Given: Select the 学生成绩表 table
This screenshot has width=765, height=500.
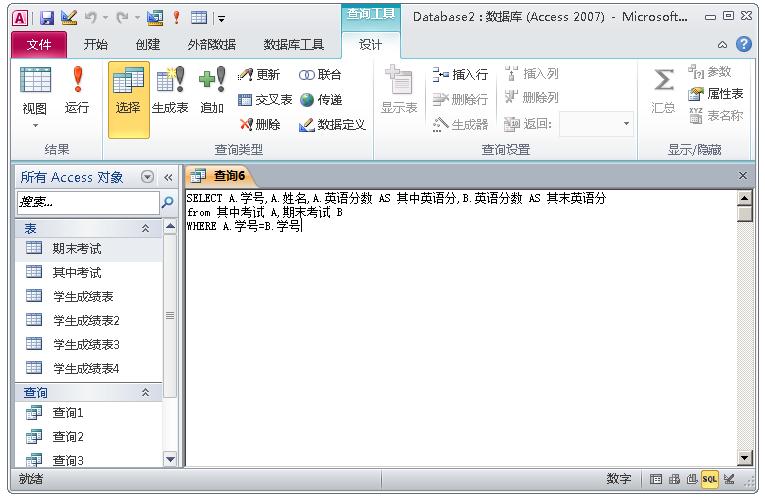Looking at the screenshot, I should click(x=89, y=297).
